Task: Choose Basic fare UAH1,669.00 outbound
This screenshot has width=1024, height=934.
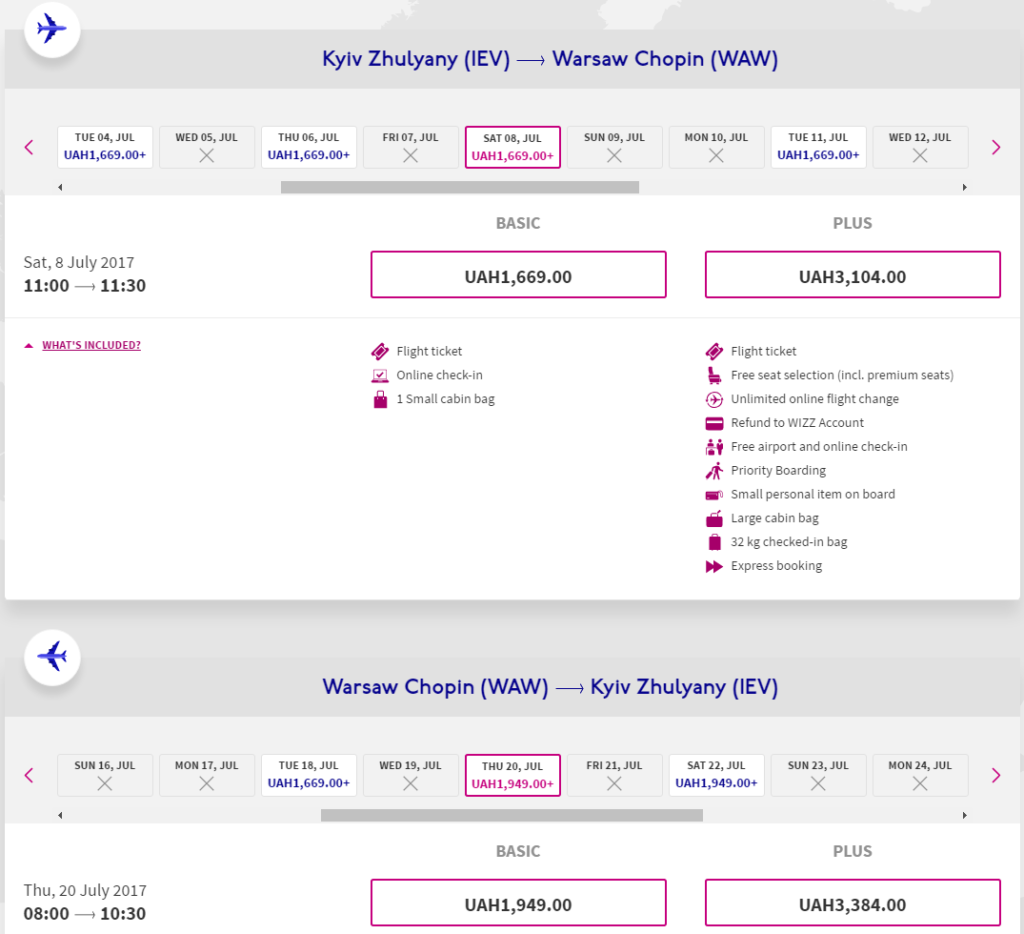Action: [x=519, y=274]
